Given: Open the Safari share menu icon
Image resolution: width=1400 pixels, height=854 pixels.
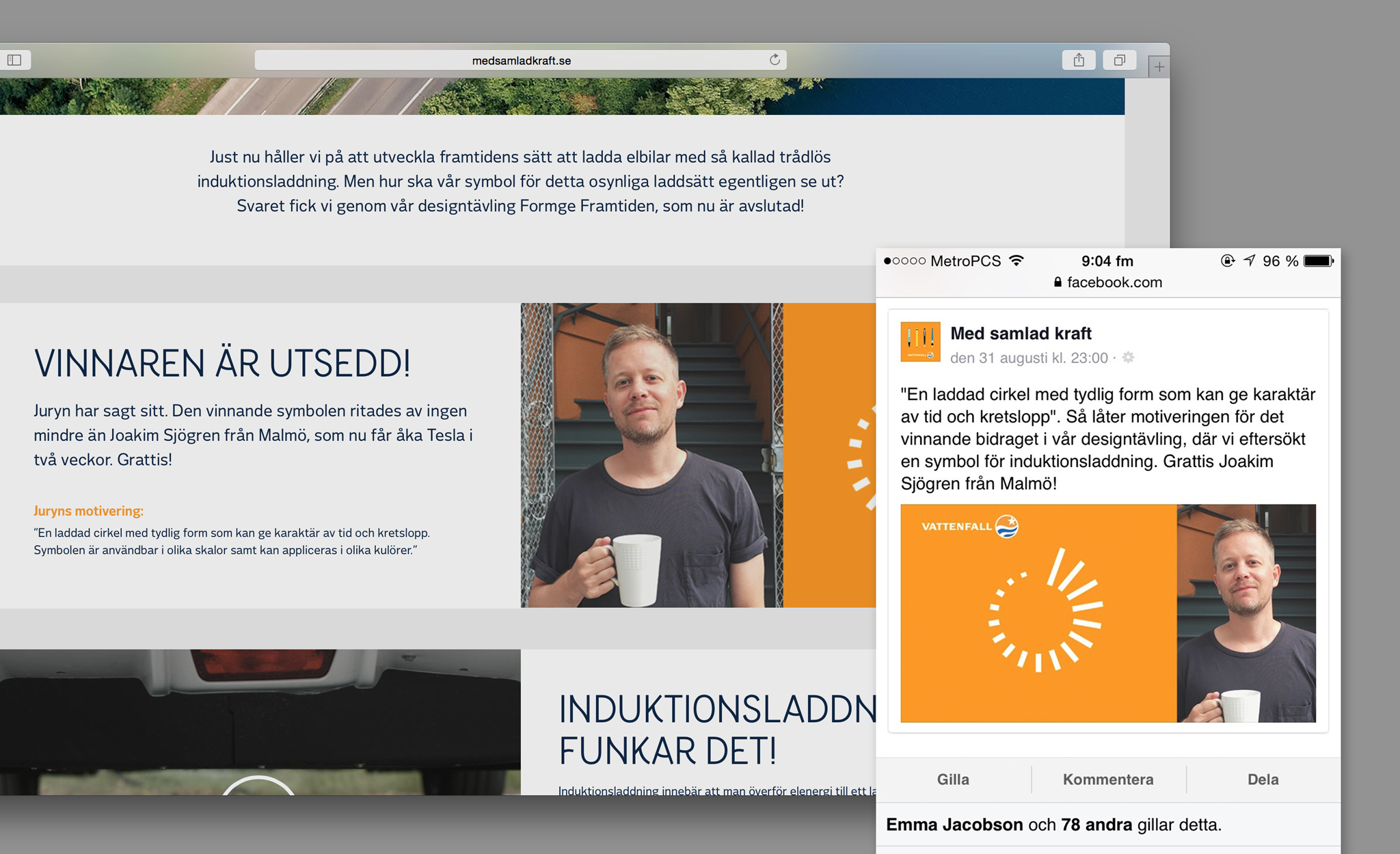Looking at the screenshot, I should (1079, 60).
